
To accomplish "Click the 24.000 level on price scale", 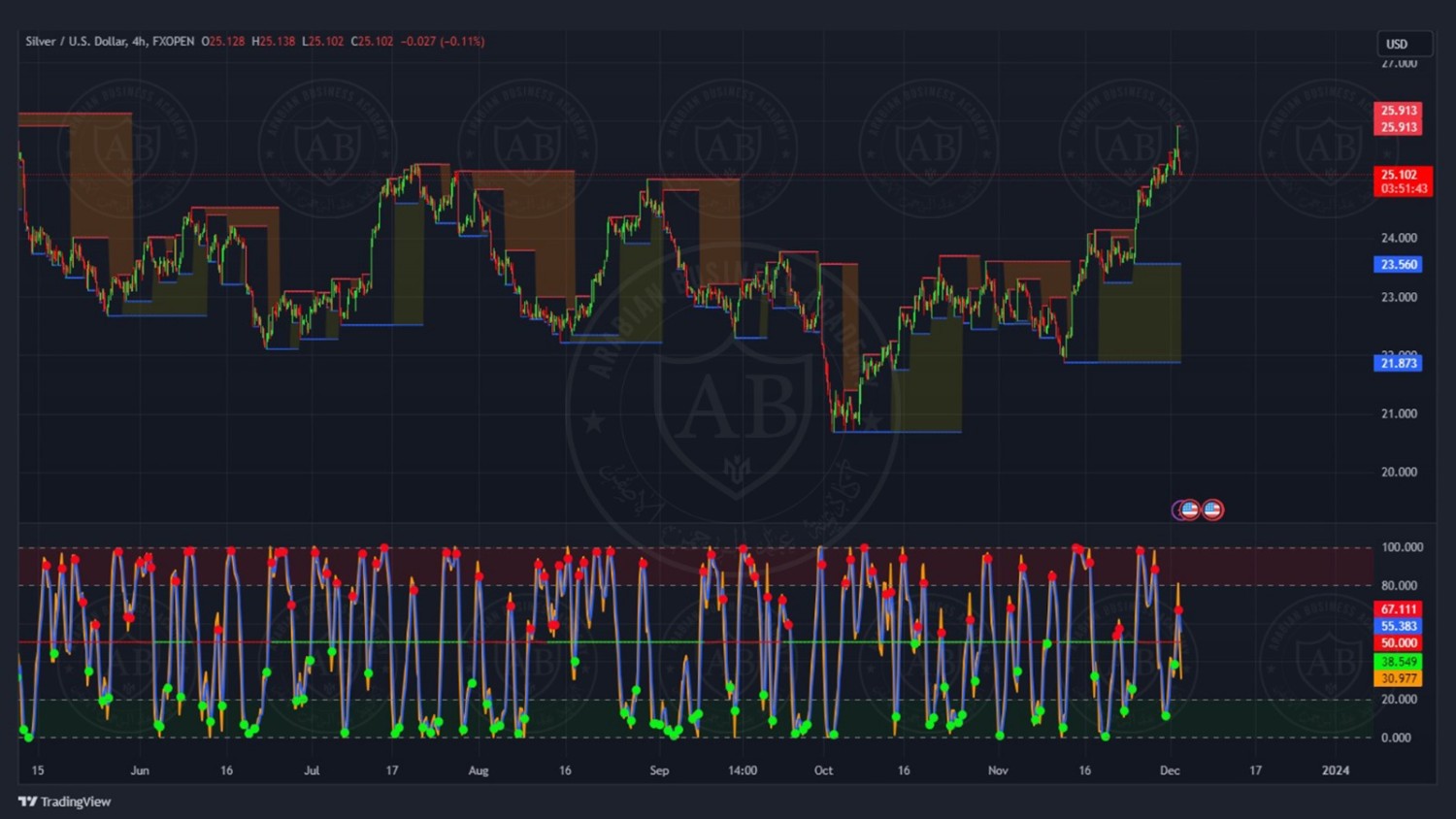I will [1399, 238].
